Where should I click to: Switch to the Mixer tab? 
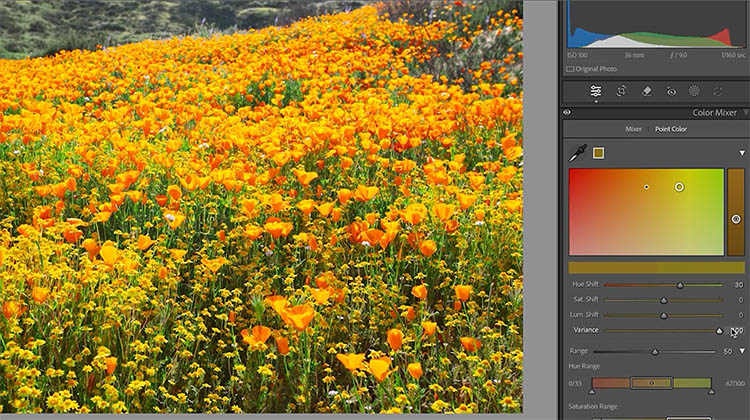click(633, 129)
